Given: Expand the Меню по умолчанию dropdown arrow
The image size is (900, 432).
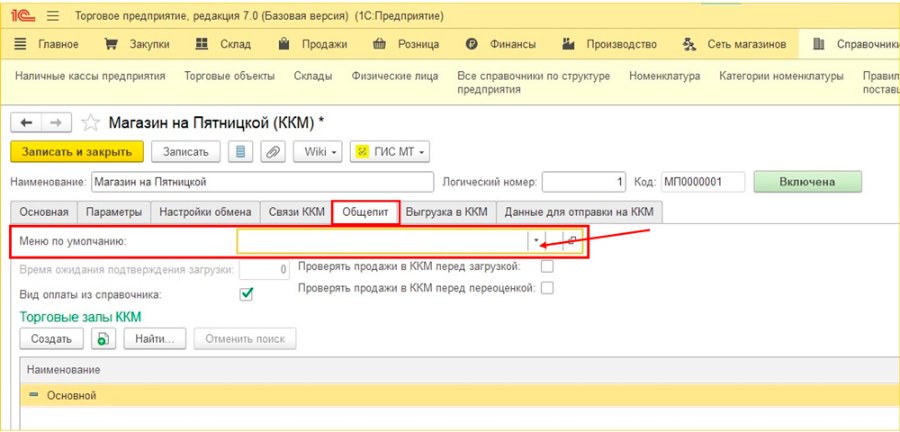Looking at the screenshot, I should click(537, 242).
